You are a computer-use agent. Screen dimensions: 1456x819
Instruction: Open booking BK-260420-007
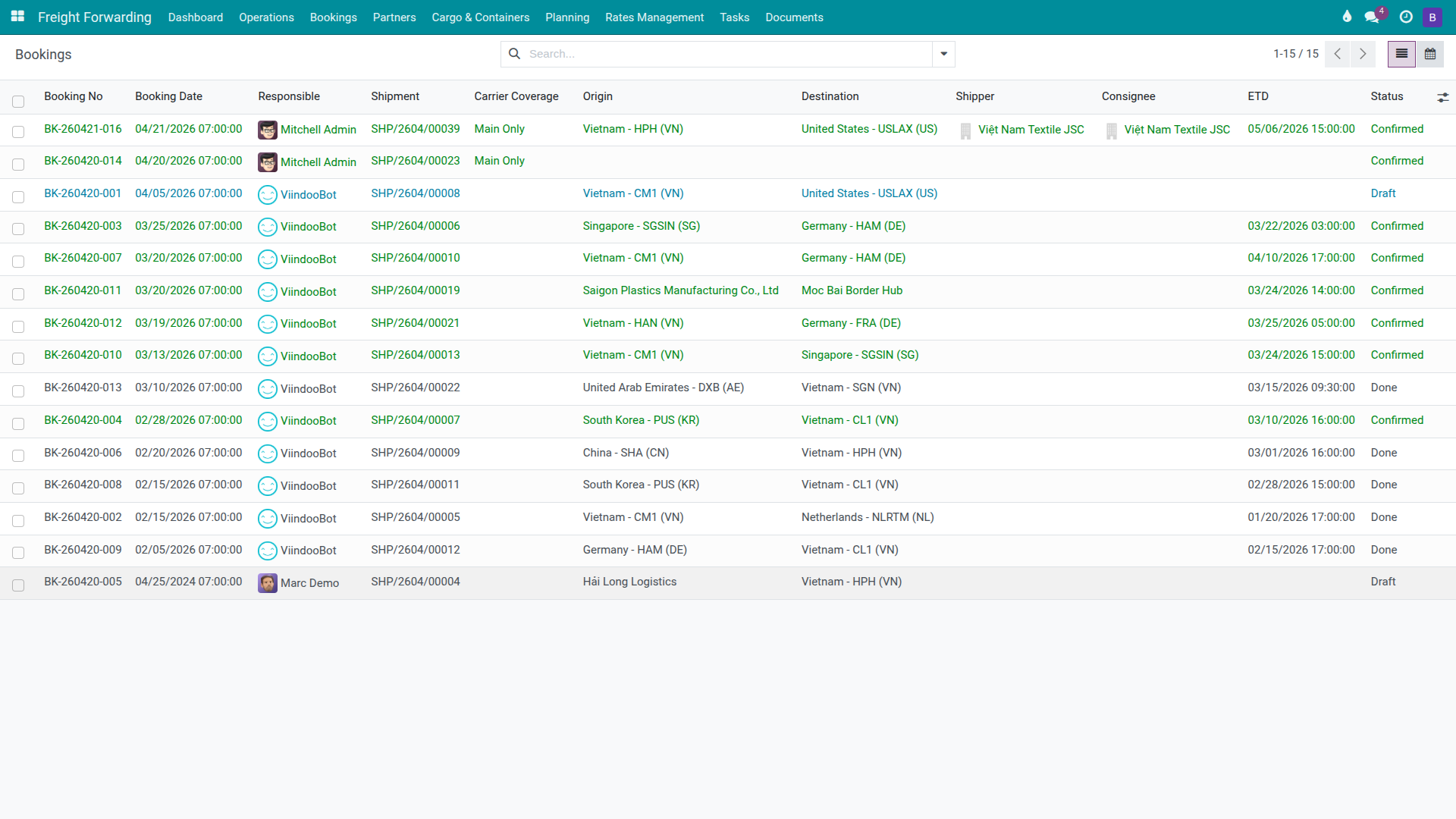[83, 258]
